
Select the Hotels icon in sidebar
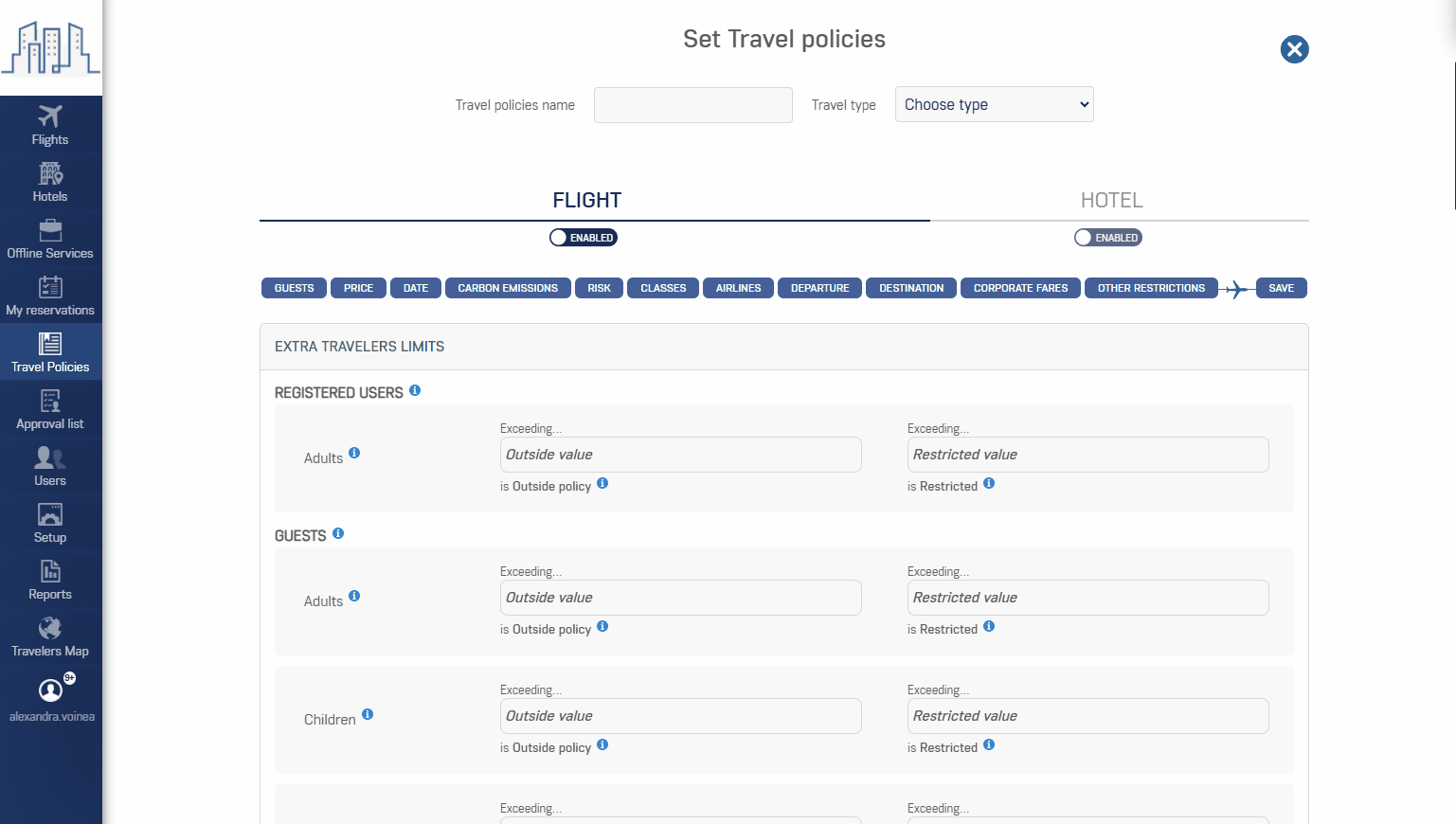coord(50,180)
